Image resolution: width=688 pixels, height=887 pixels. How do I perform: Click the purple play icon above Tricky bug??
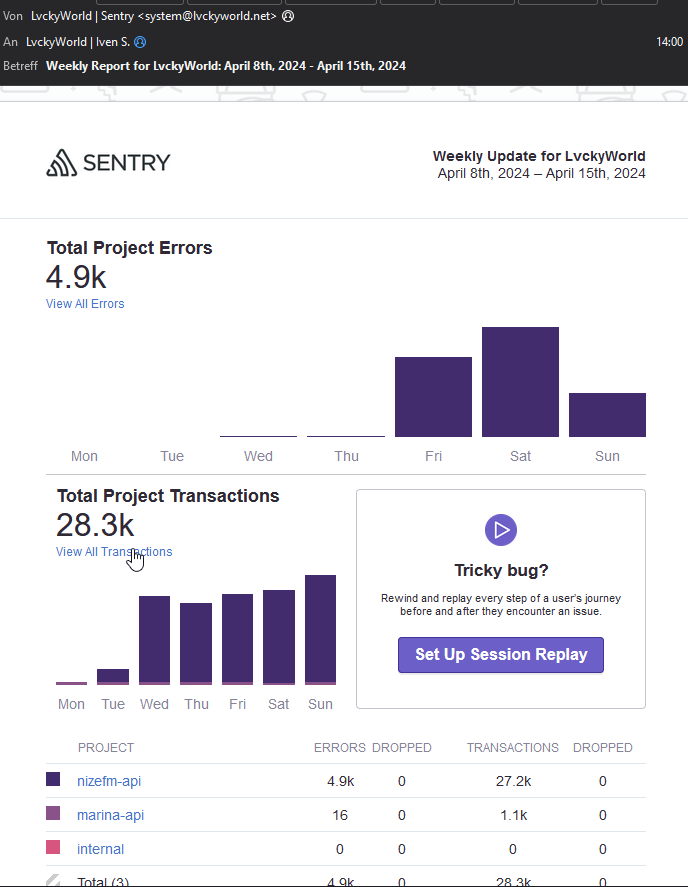pyautogui.click(x=500, y=529)
